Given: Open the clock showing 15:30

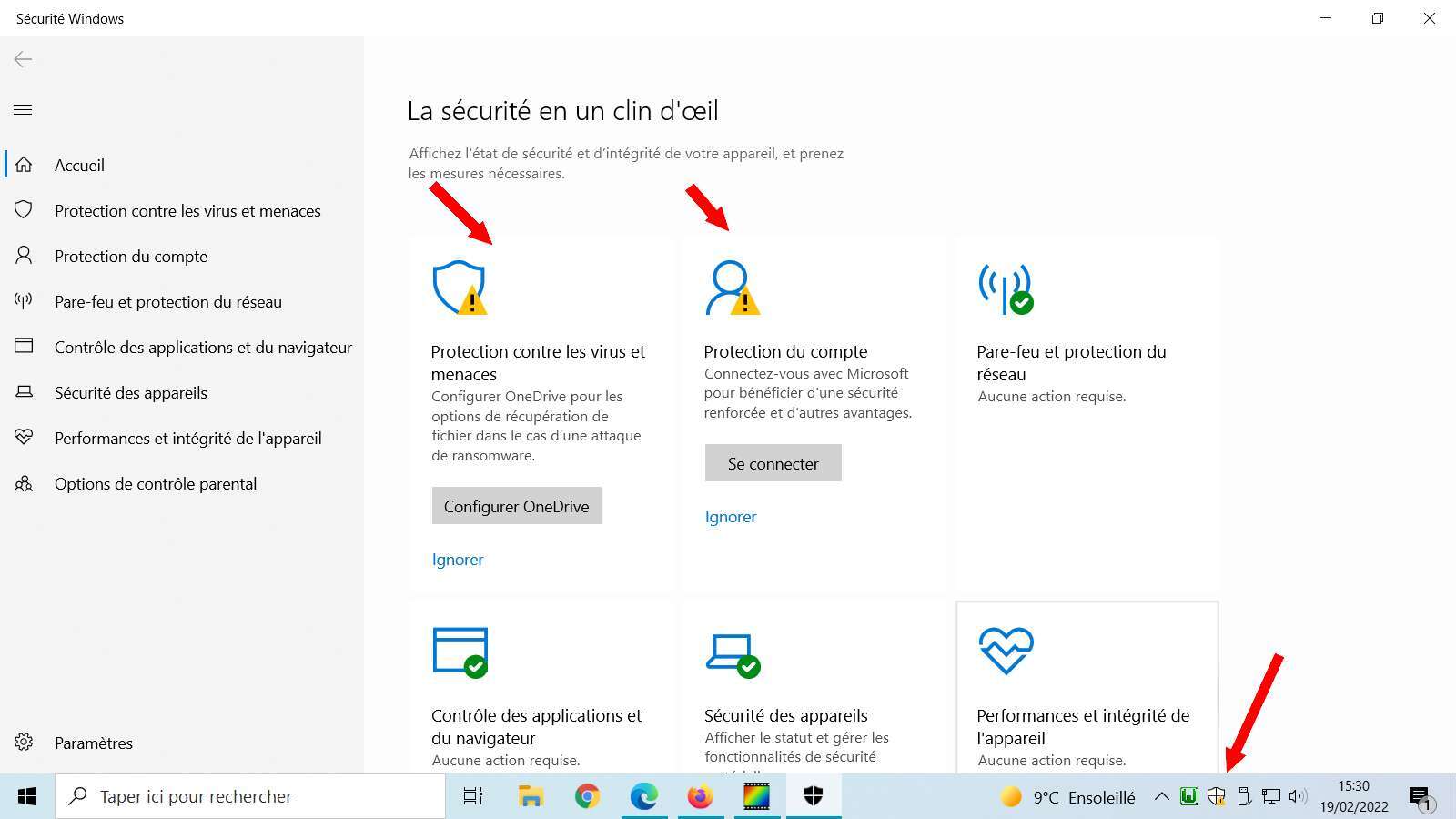Looking at the screenshot, I should [1354, 796].
